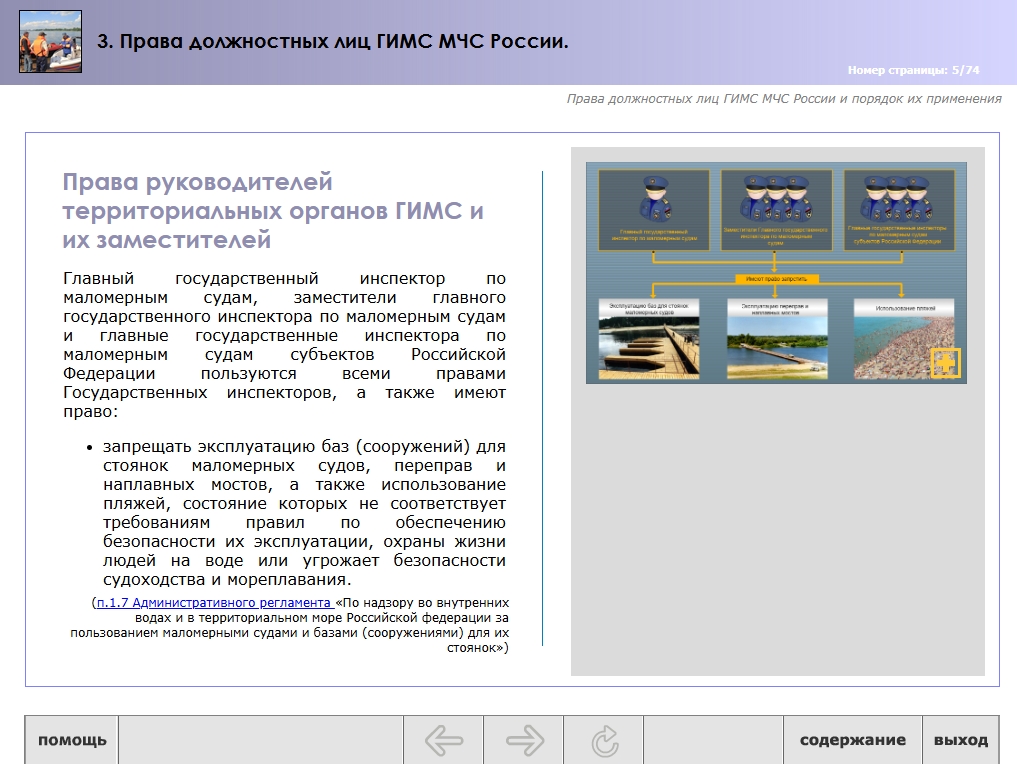Click the heading 'Права руководителей территориальных органов'

(x=272, y=211)
